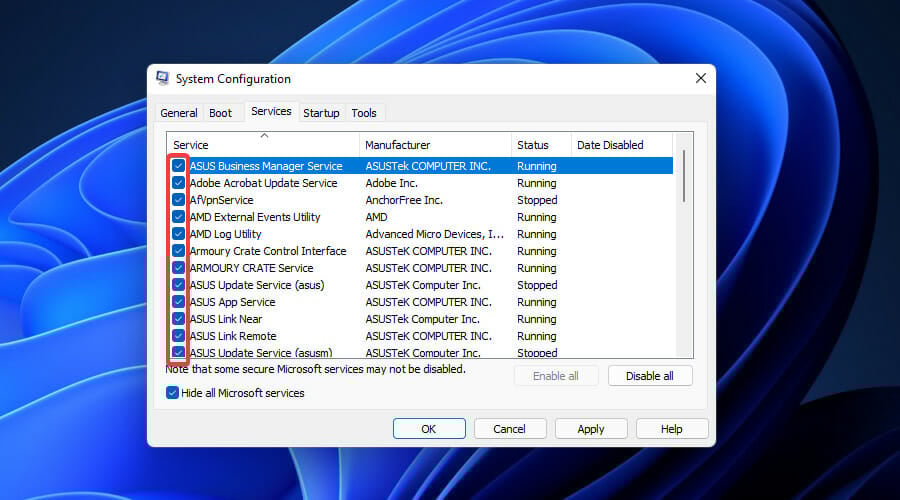The image size is (900, 500).
Task: Select the ASUS Update Service (asus) name
Action: [x=257, y=285]
